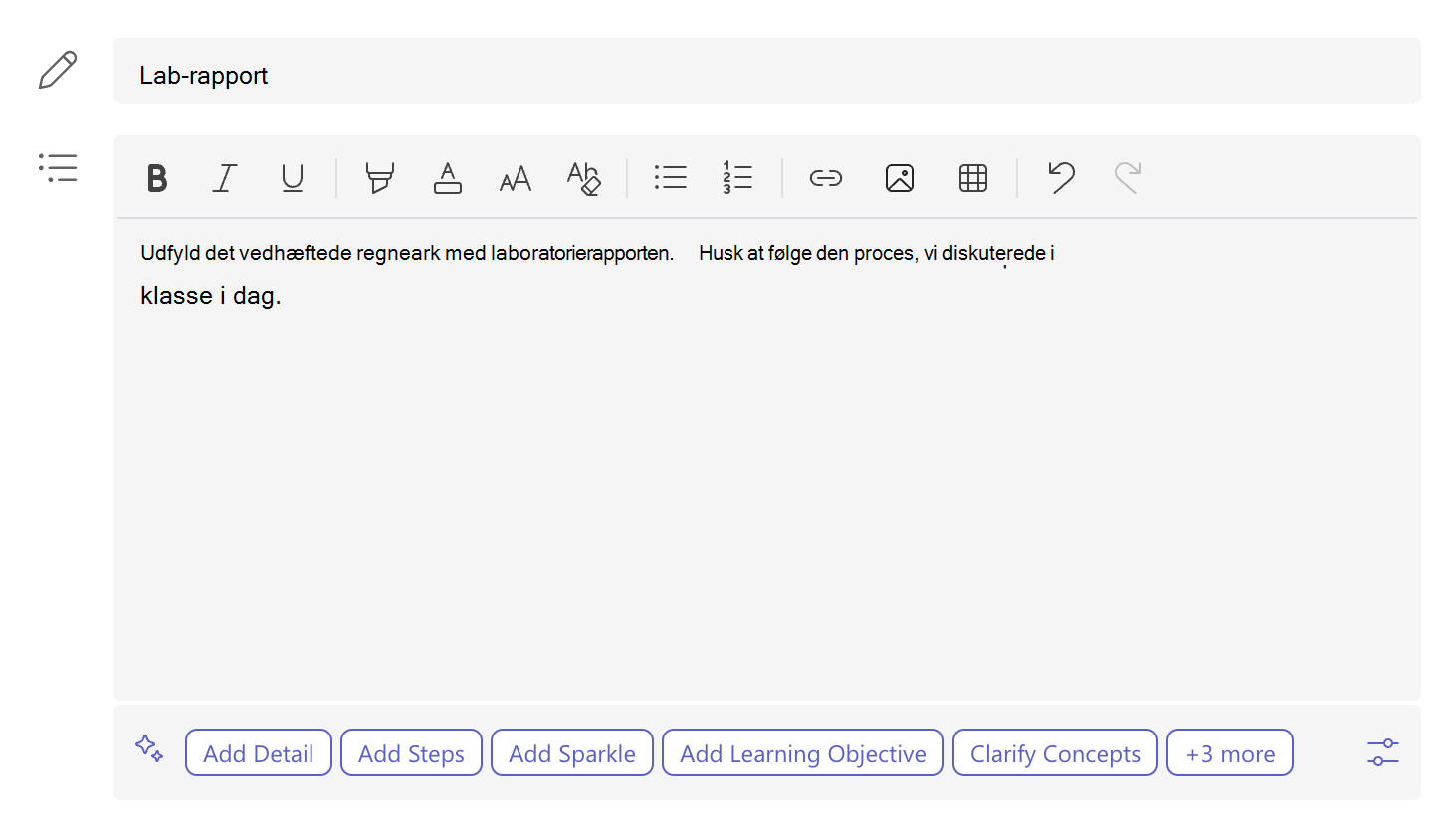The height and width of the screenshot is (840, 1453).
Task: Toggle italic formatting
Action: [225, 179]
